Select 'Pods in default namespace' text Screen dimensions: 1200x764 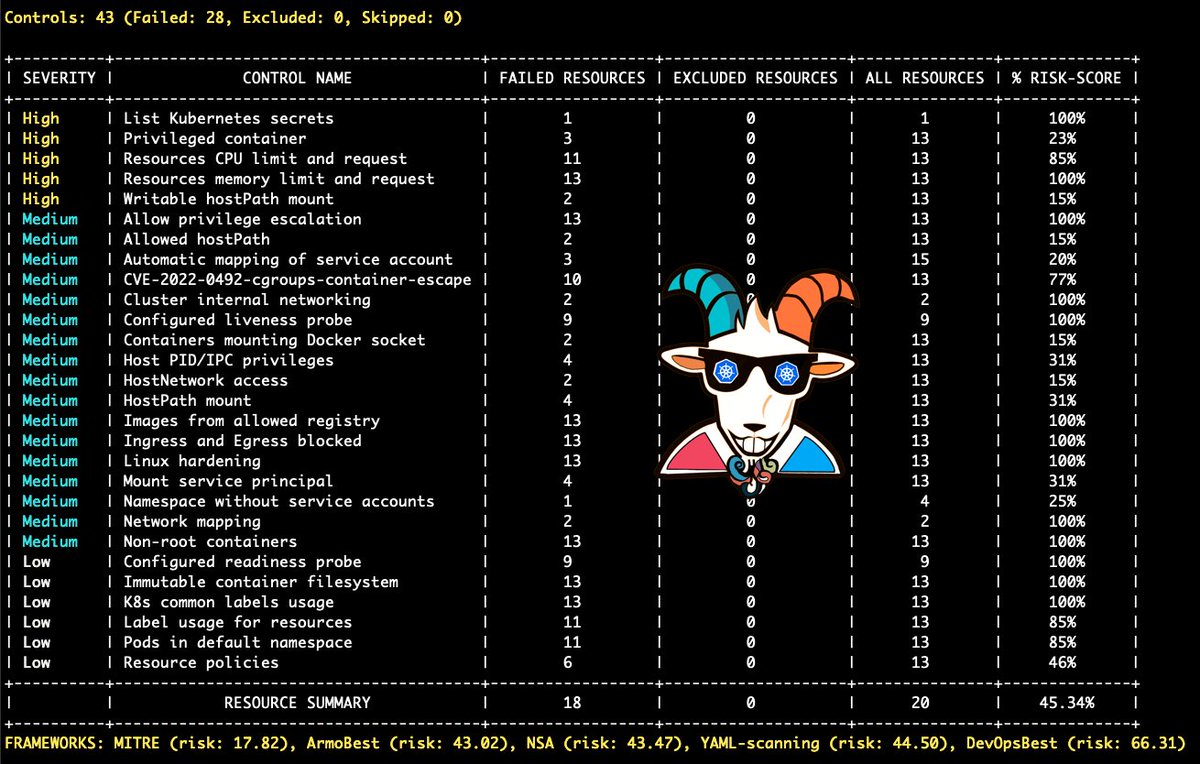tap(238, 642)
